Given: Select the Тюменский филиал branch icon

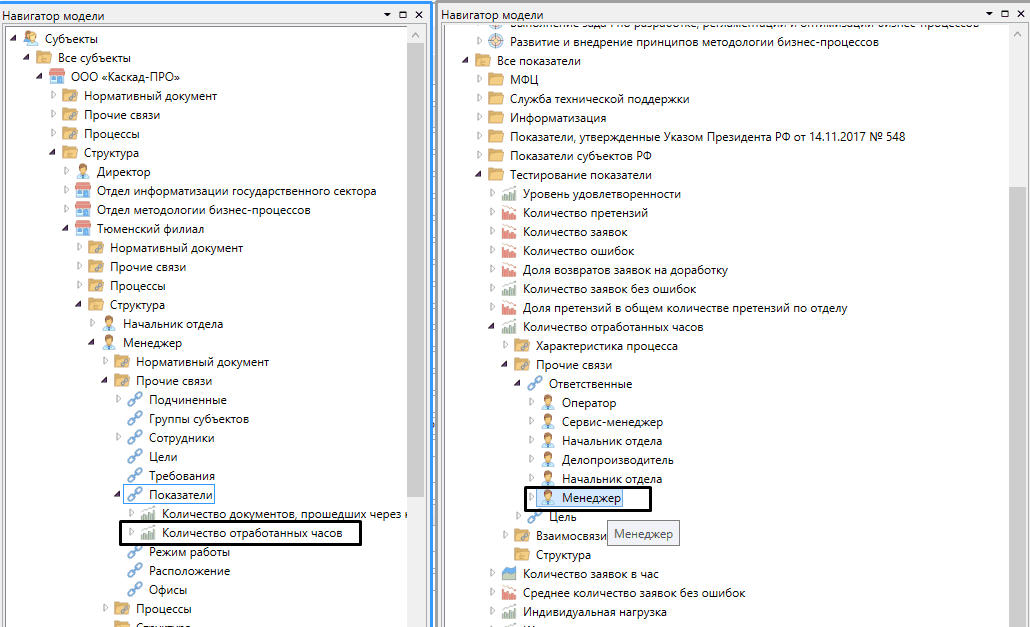Looking at the screenshot, I should pos(83,228).
